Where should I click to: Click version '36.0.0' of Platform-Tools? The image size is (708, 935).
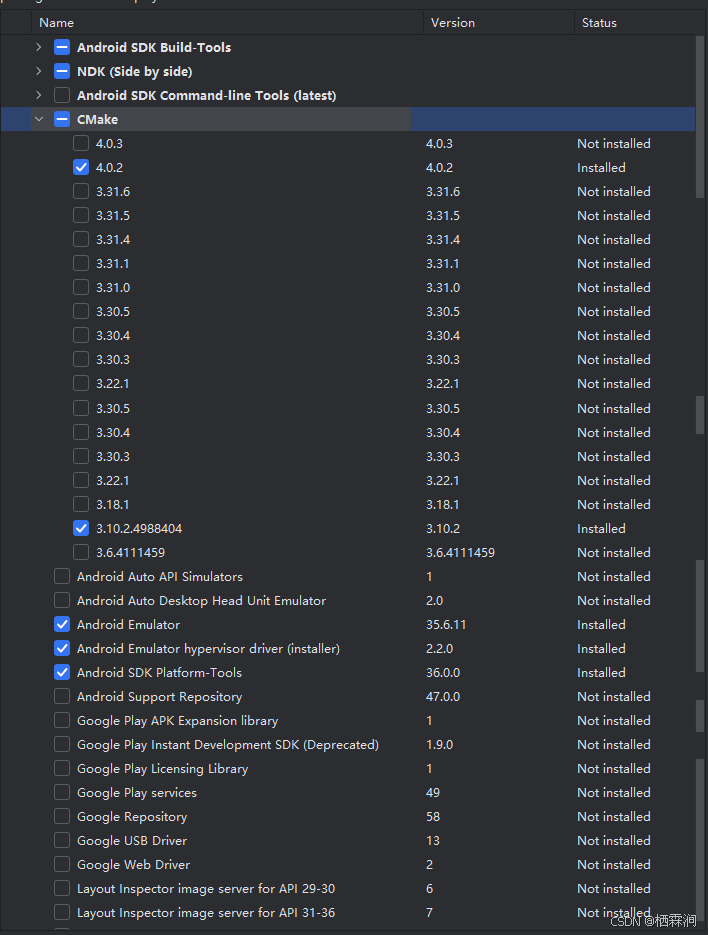click(443, 673)
